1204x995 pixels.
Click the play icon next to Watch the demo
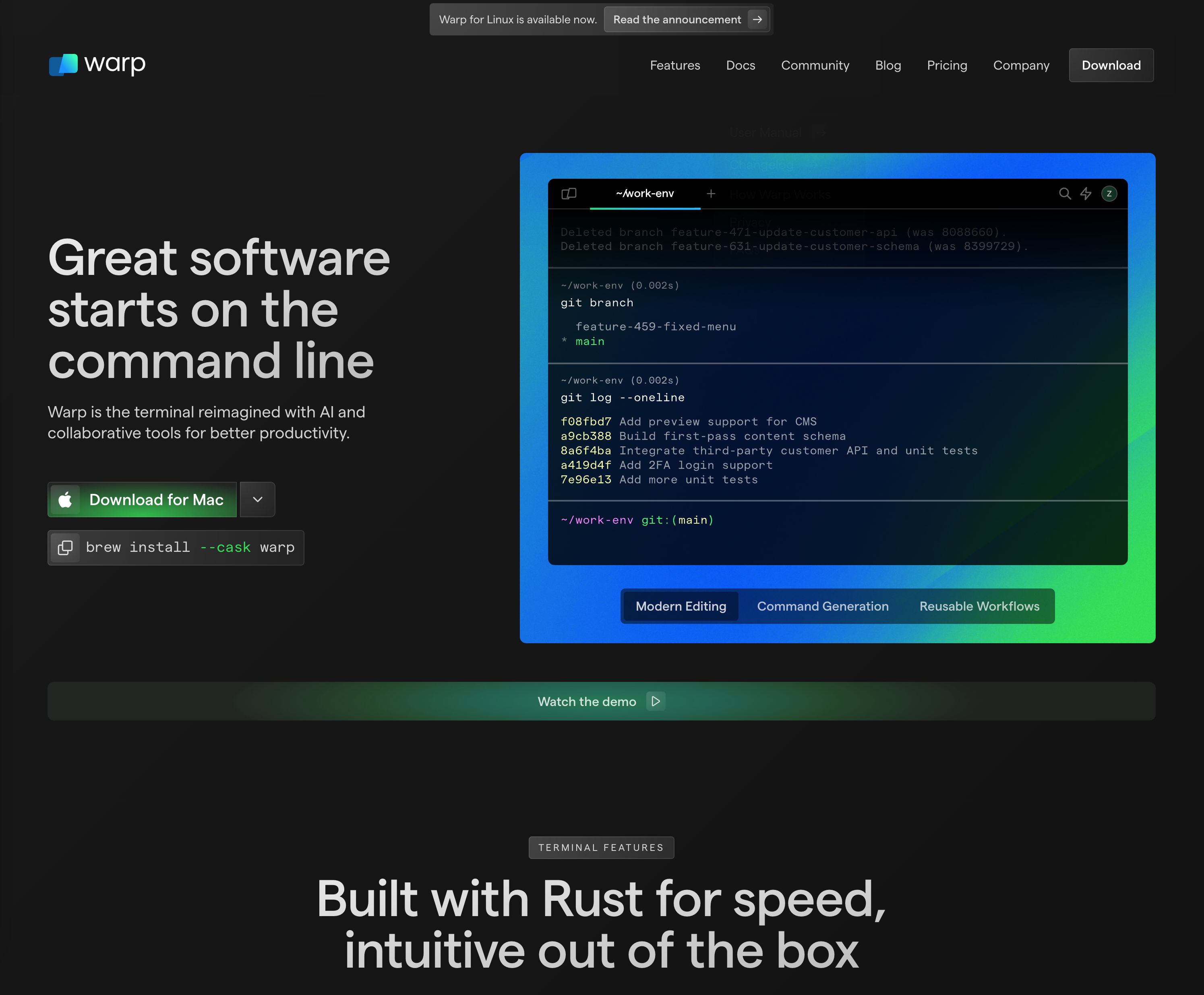tap(655, 702)
